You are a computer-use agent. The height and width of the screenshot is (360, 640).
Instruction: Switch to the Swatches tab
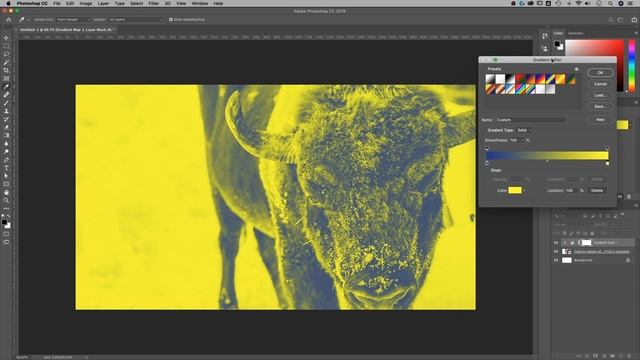pos(576,33)
